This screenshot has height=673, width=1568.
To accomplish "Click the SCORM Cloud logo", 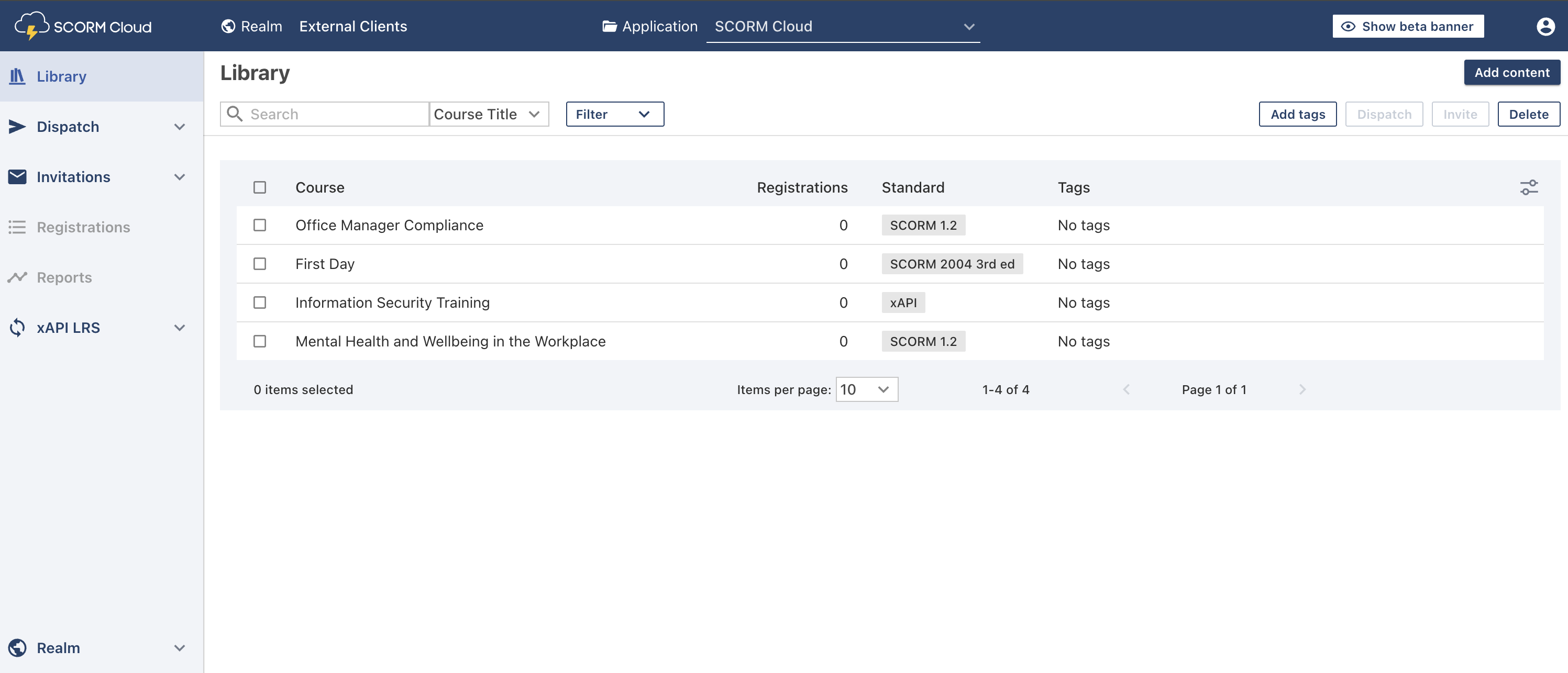I will click(x=83, y=26).
